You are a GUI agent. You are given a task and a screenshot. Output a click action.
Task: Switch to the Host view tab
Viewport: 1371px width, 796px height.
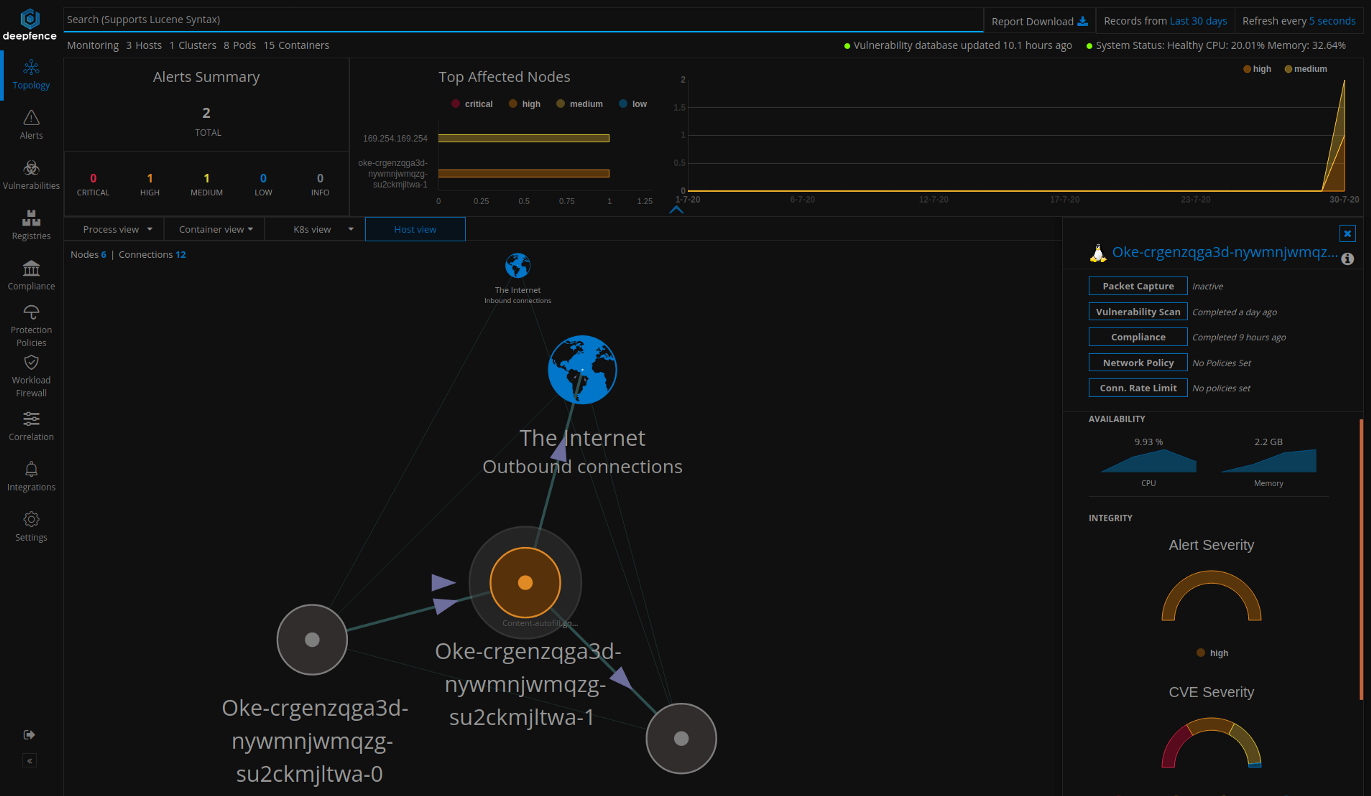click(415, 229)
